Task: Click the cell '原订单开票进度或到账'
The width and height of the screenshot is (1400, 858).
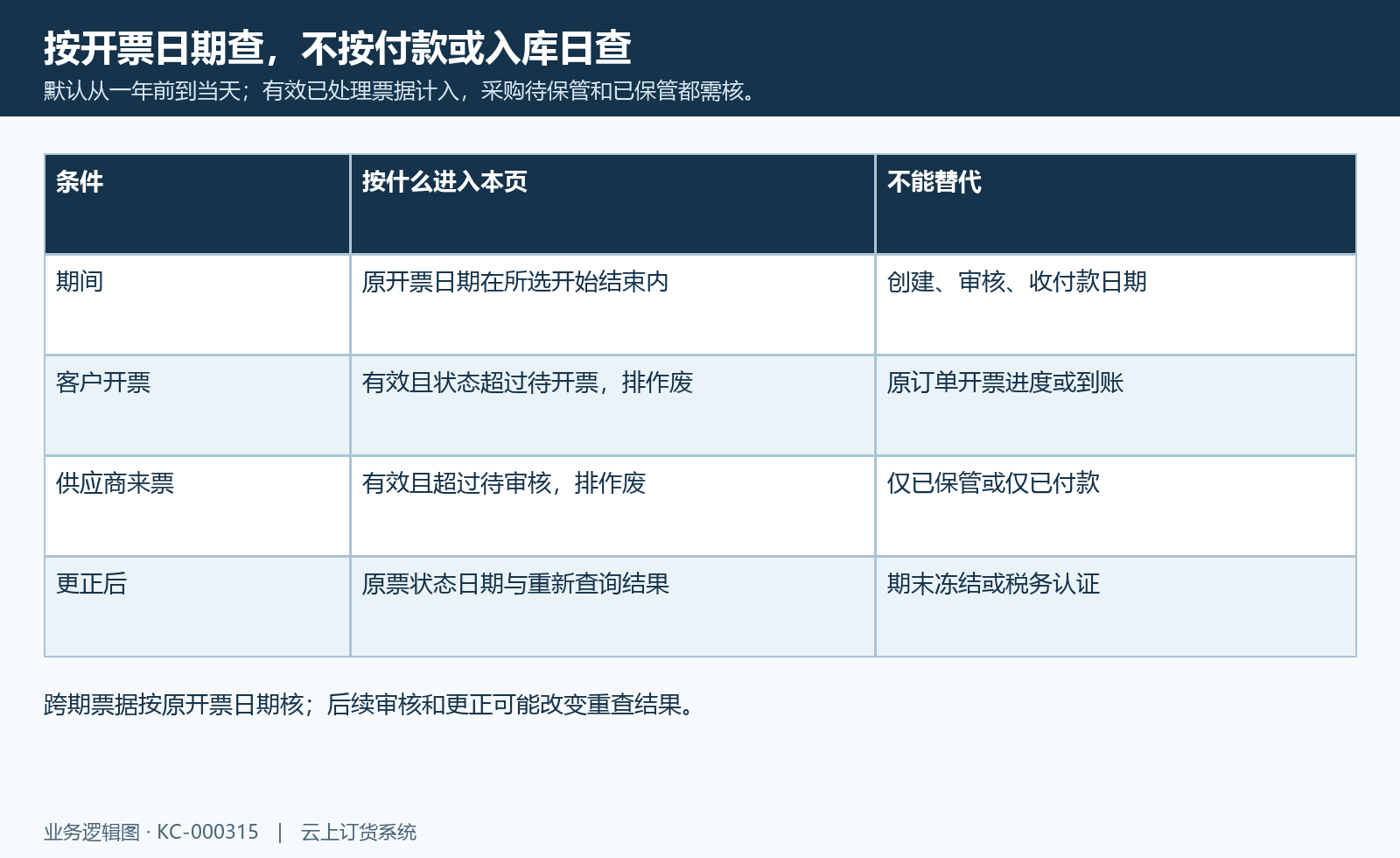Action: click(1116, 405)
